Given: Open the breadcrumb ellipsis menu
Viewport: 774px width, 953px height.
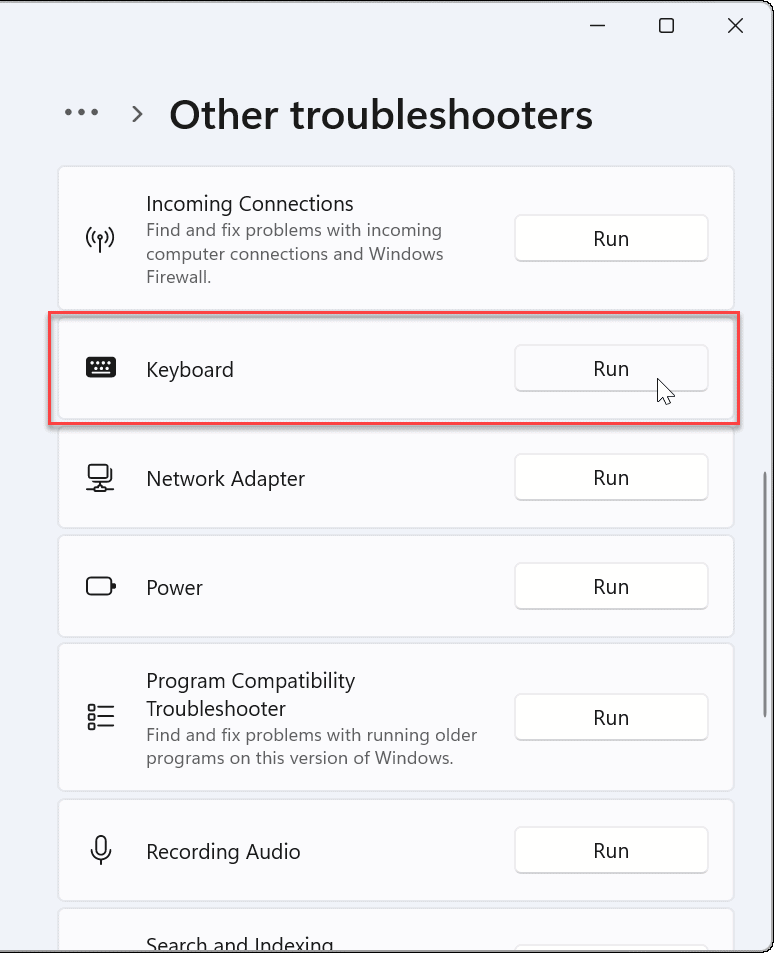Looking at the screenshot, I should (x=81, y=113).
